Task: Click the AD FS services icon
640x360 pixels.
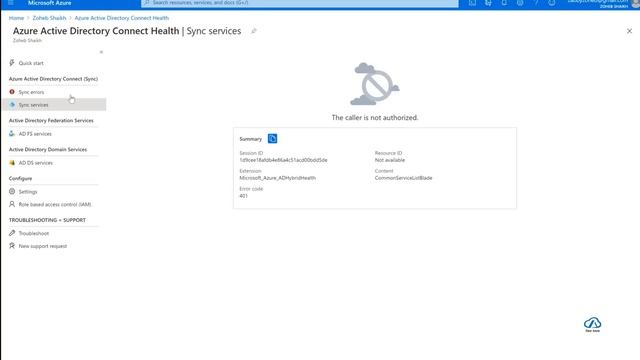Action: (x=12, y=133)
